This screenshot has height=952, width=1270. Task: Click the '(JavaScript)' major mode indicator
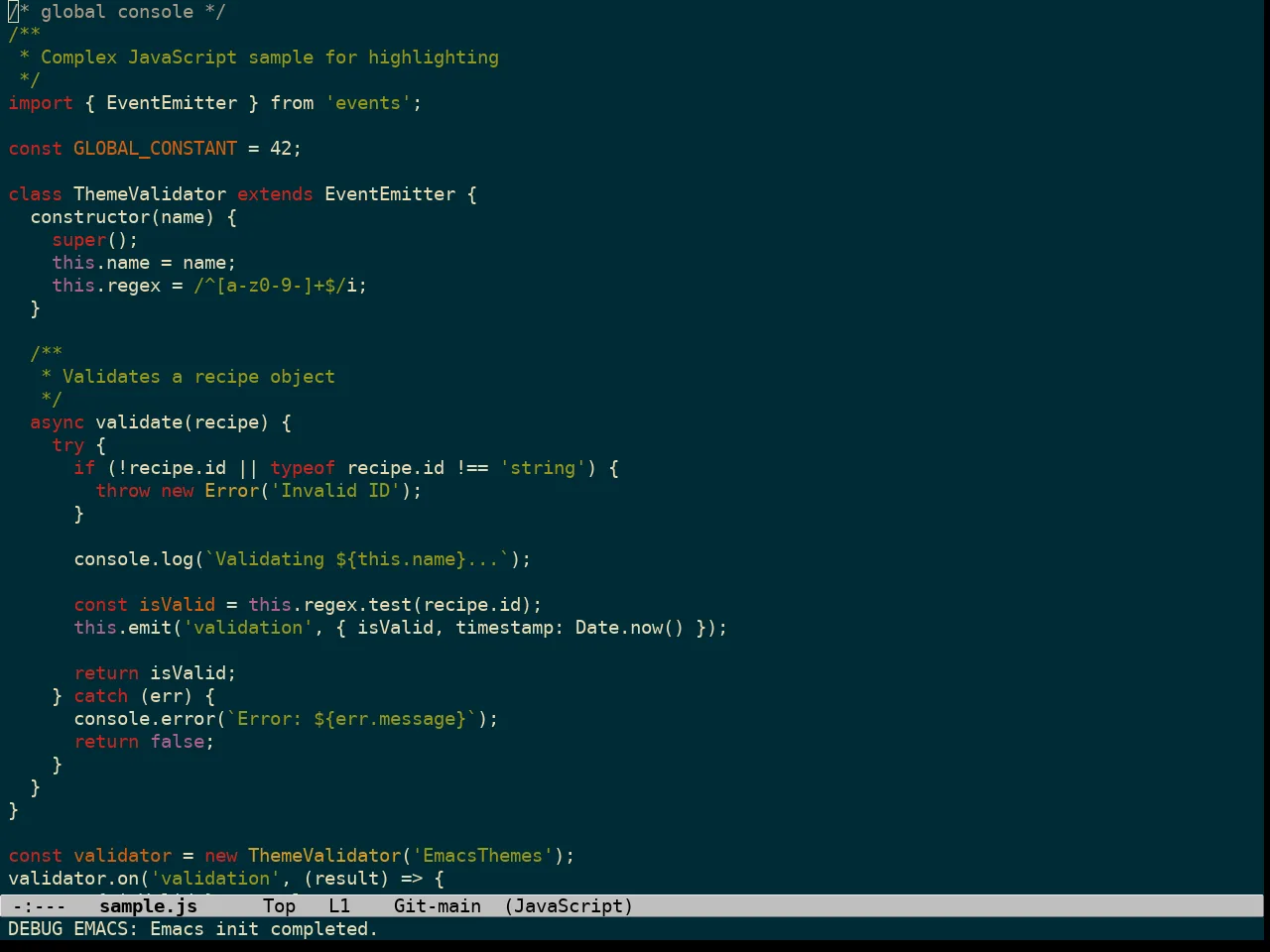click(x=569, y=905)
